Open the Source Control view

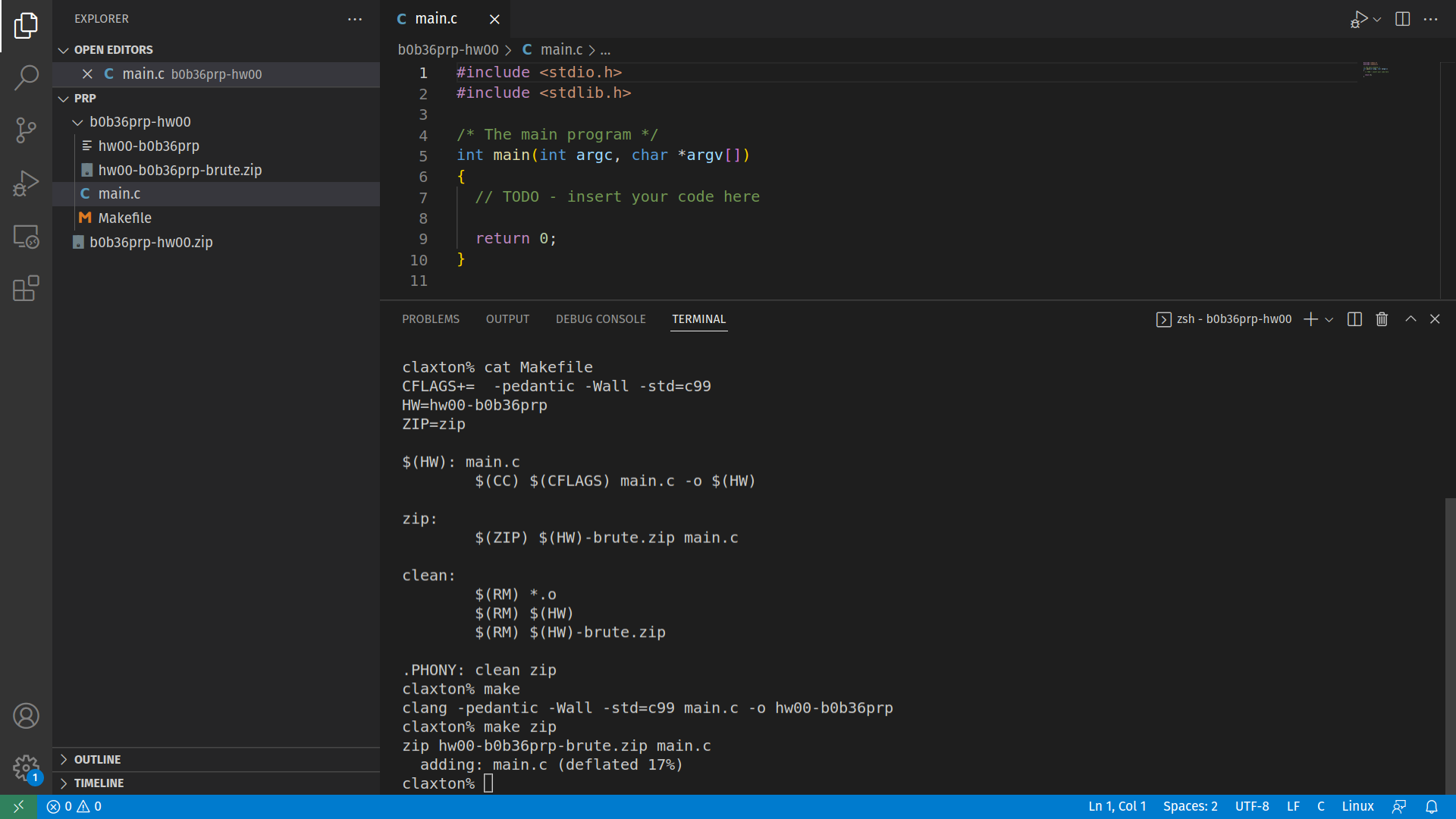tap(26, 130)
